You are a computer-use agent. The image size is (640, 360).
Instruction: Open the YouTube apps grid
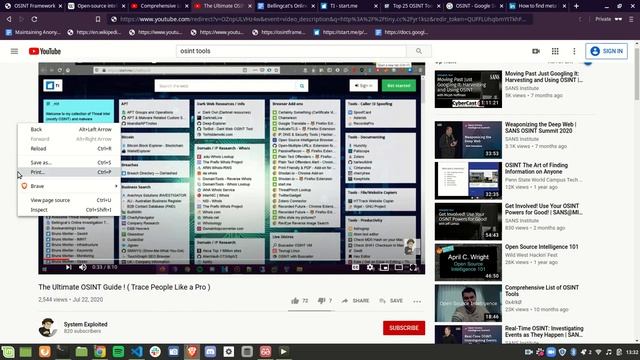point(555,51)
